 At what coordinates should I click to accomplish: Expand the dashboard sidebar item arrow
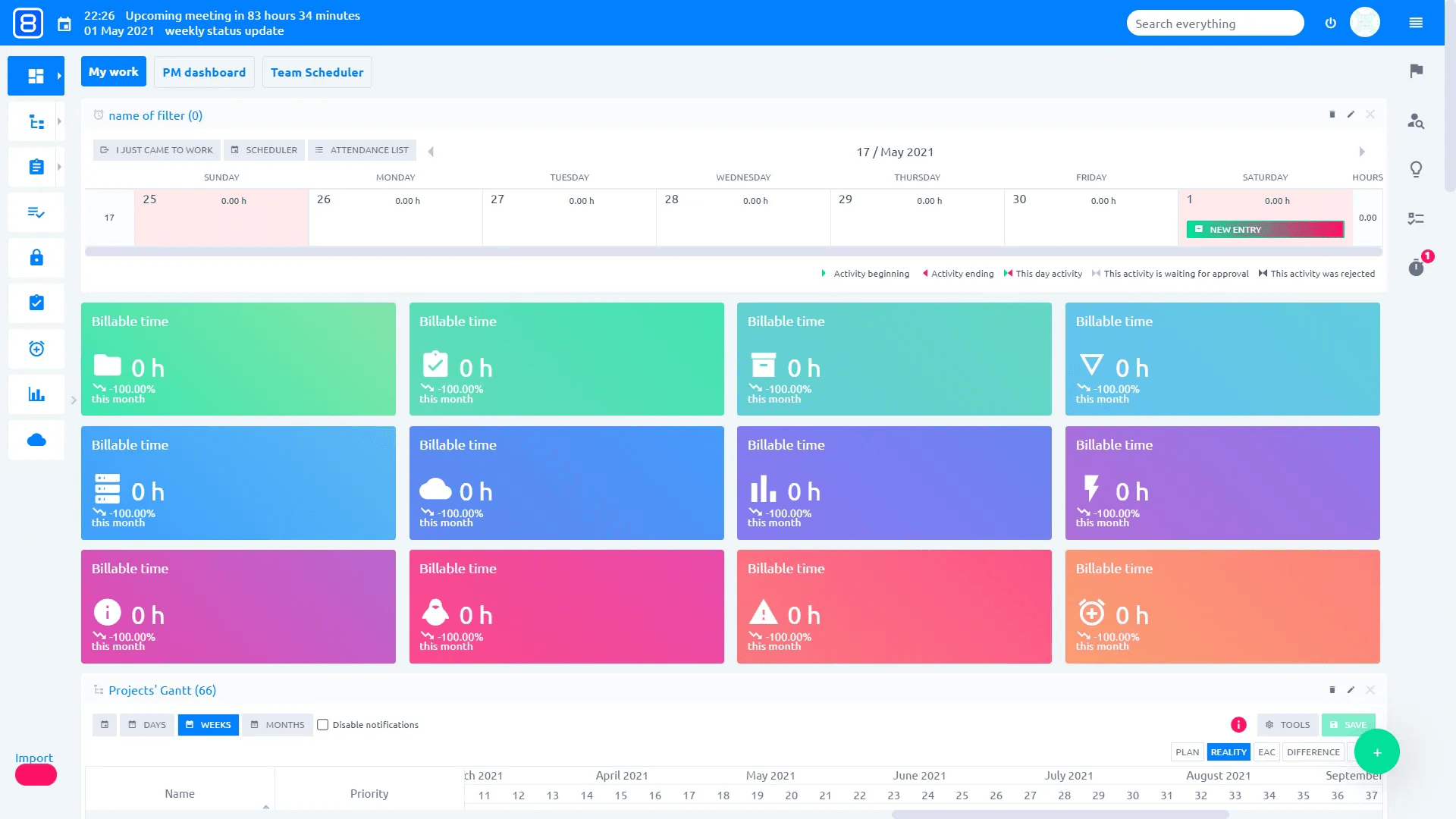click(x=59, y=75)
